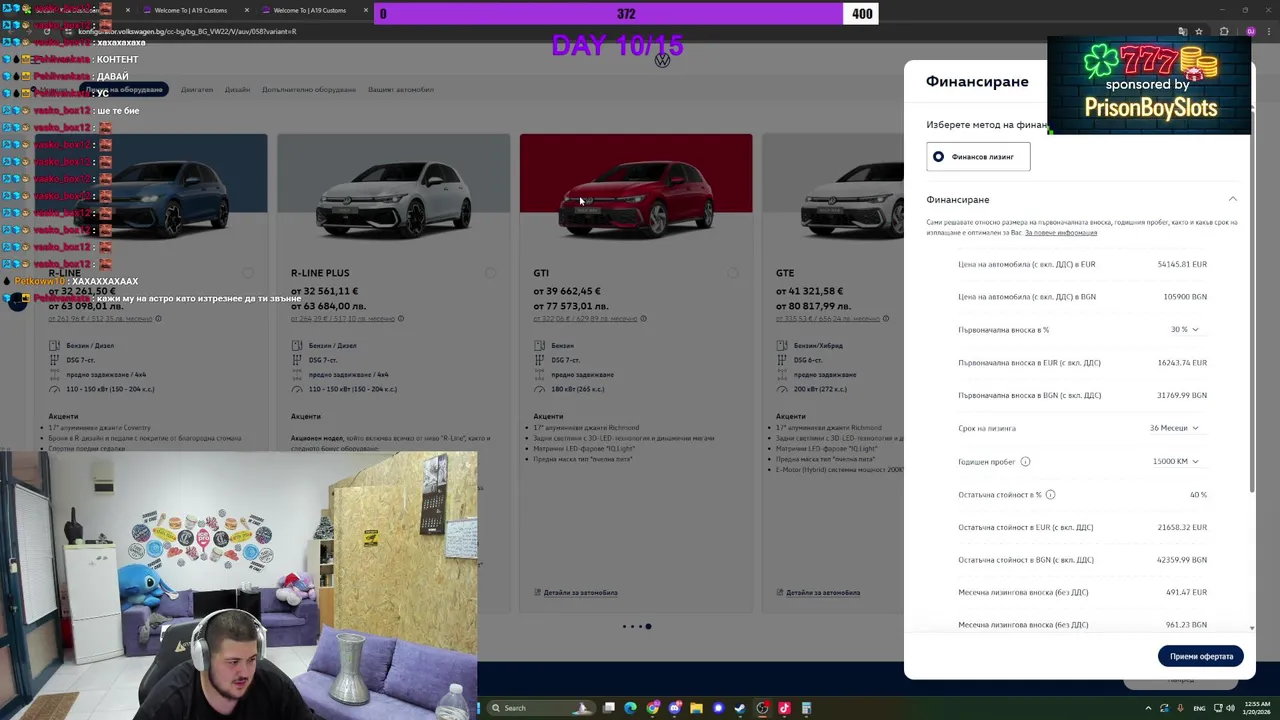Click the translate page icon in address bar
Viewport: 1280px width, 720px height.
1182,31
